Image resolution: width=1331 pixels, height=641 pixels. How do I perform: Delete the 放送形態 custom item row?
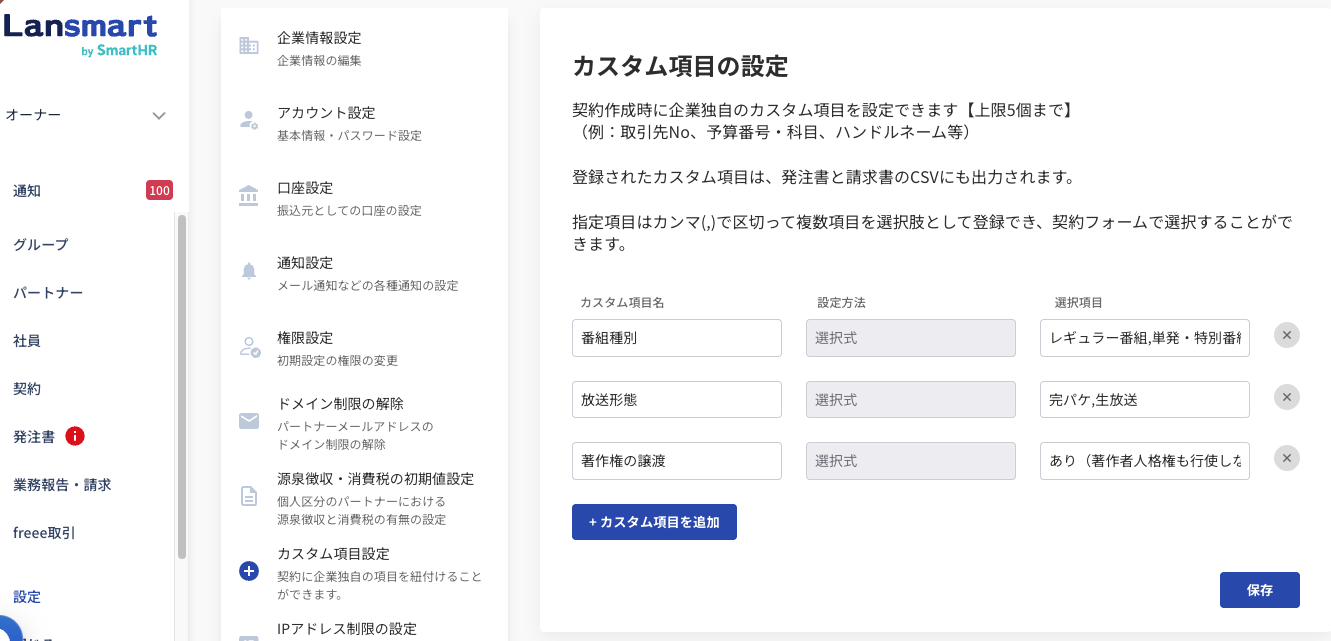pos(1287,397)
